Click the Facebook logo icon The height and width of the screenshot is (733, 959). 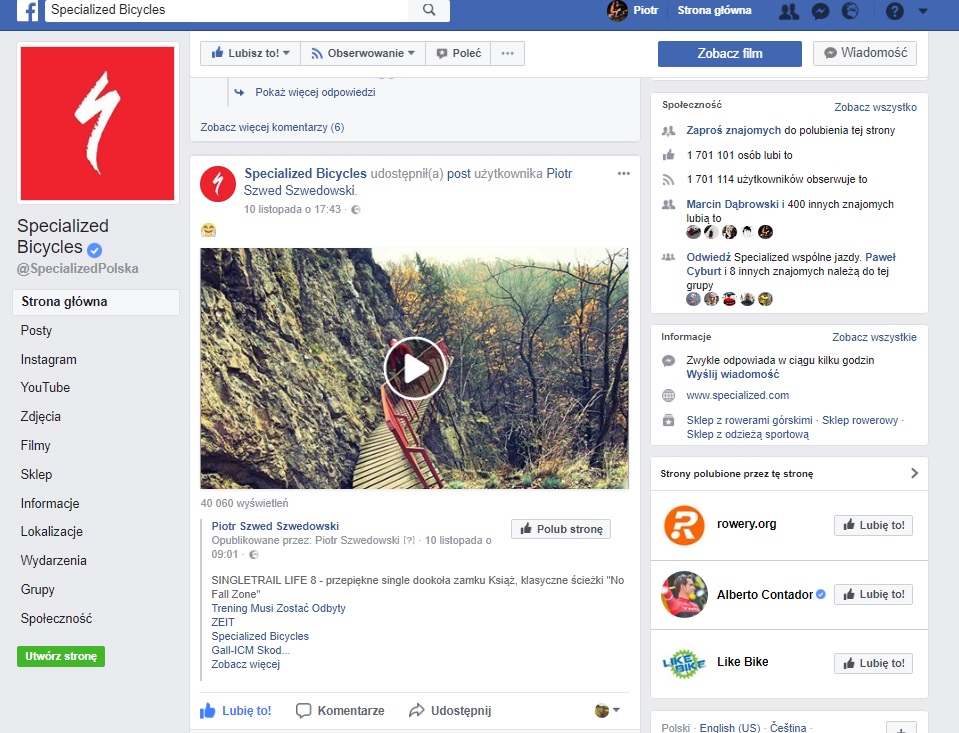27,11
